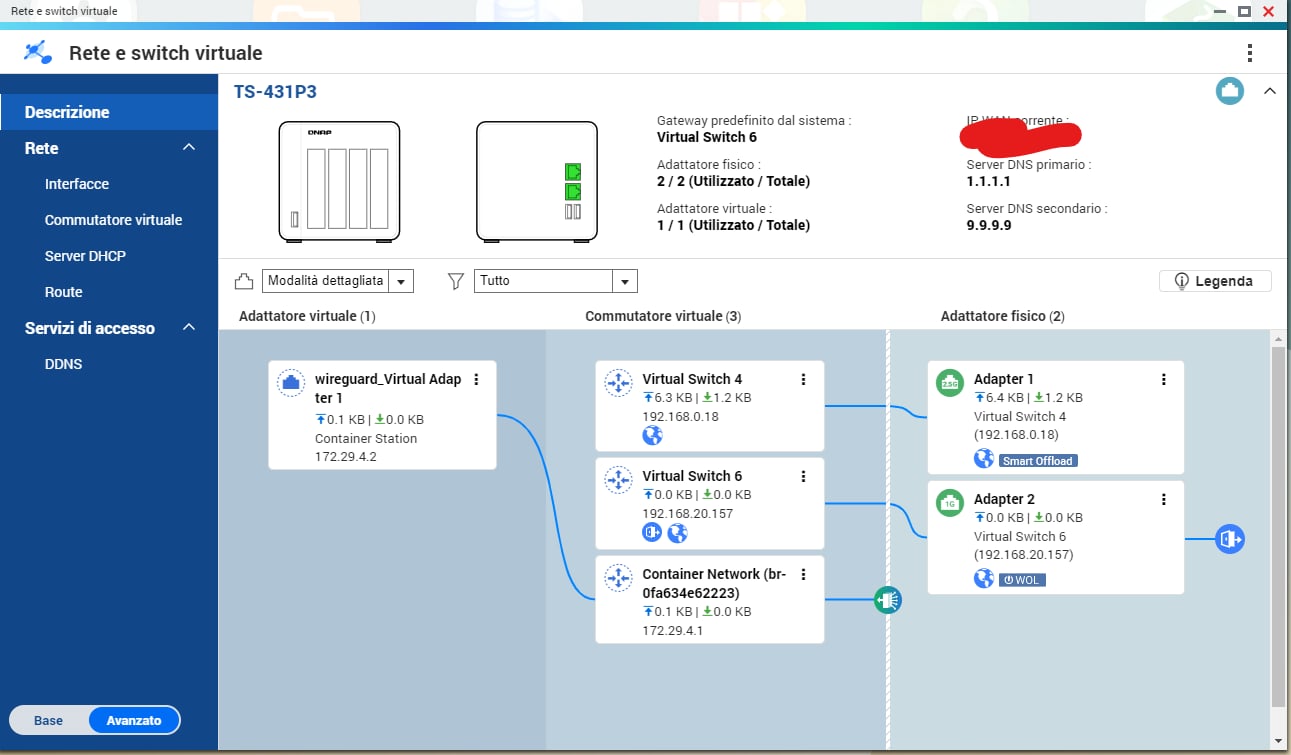Click the blue gateway icon right of Adapter 2
Screen dimensions: 1291x755
click(x=1229, y=539)
